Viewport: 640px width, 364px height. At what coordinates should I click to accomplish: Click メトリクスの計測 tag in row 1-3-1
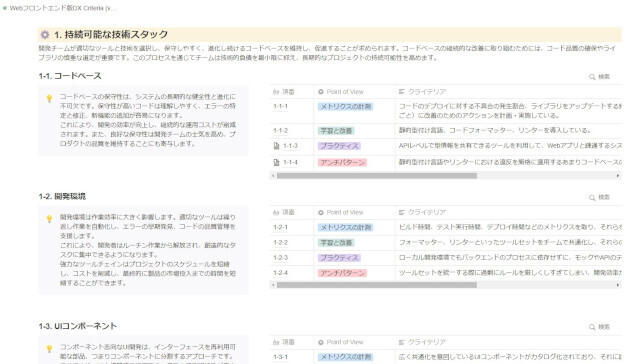345,357
